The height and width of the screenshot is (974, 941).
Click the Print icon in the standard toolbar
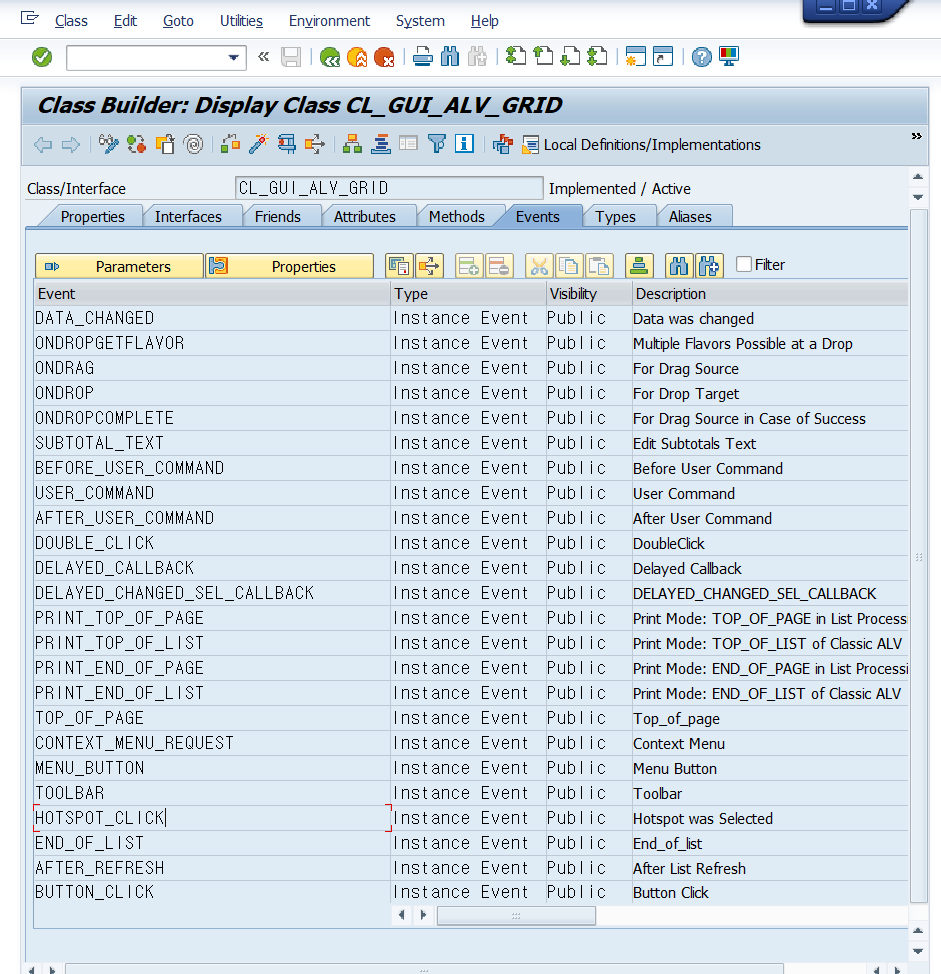[x=423, y=58]
